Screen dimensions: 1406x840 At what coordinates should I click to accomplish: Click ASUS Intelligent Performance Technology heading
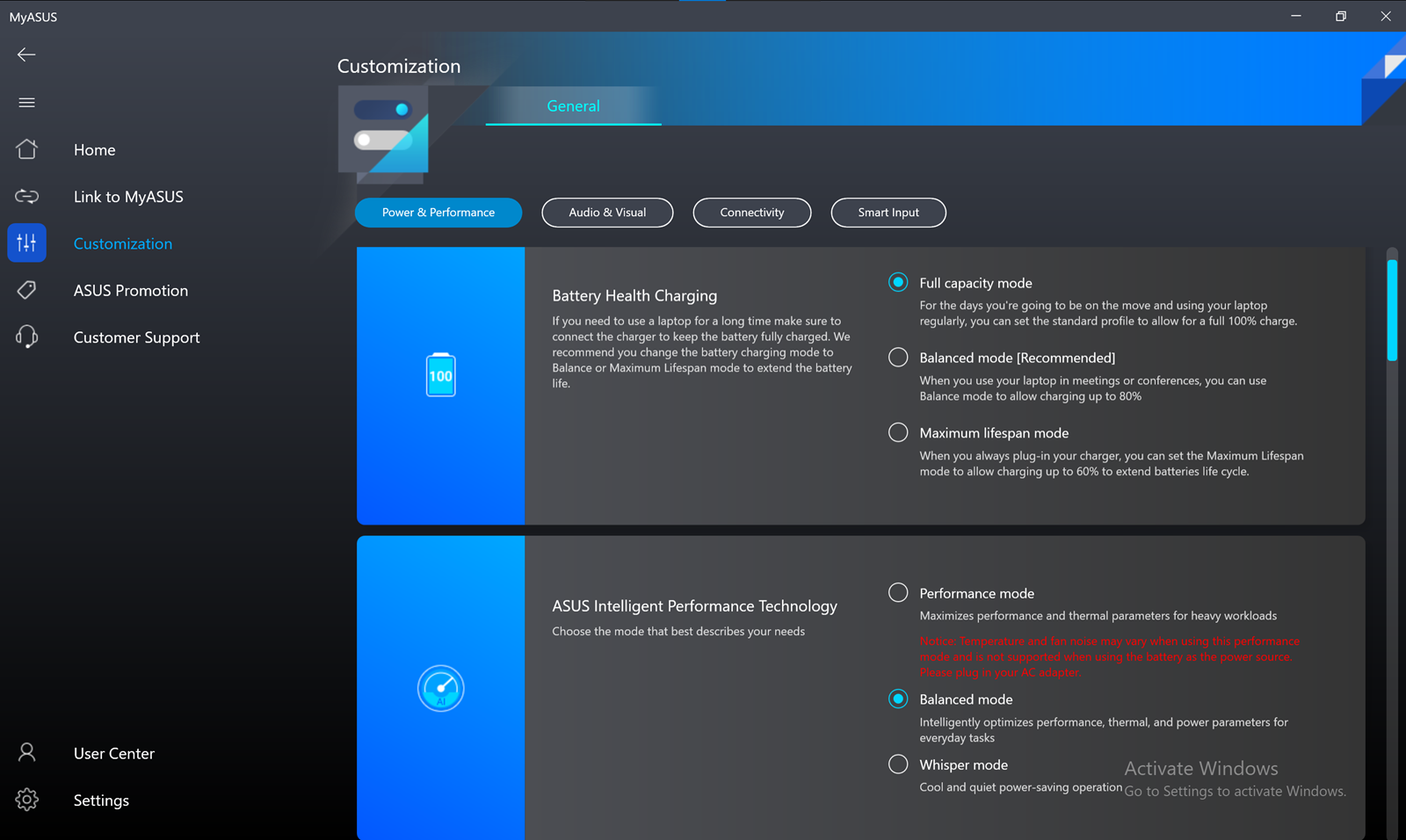pyautogui.click(x=694, y=606)
